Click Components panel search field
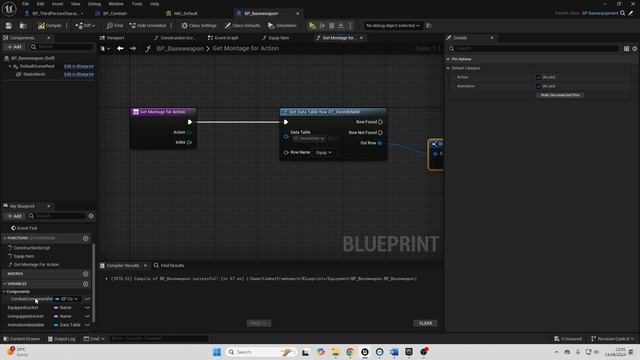640x360 pixels. pyautogui.click(x=62, y=47)
